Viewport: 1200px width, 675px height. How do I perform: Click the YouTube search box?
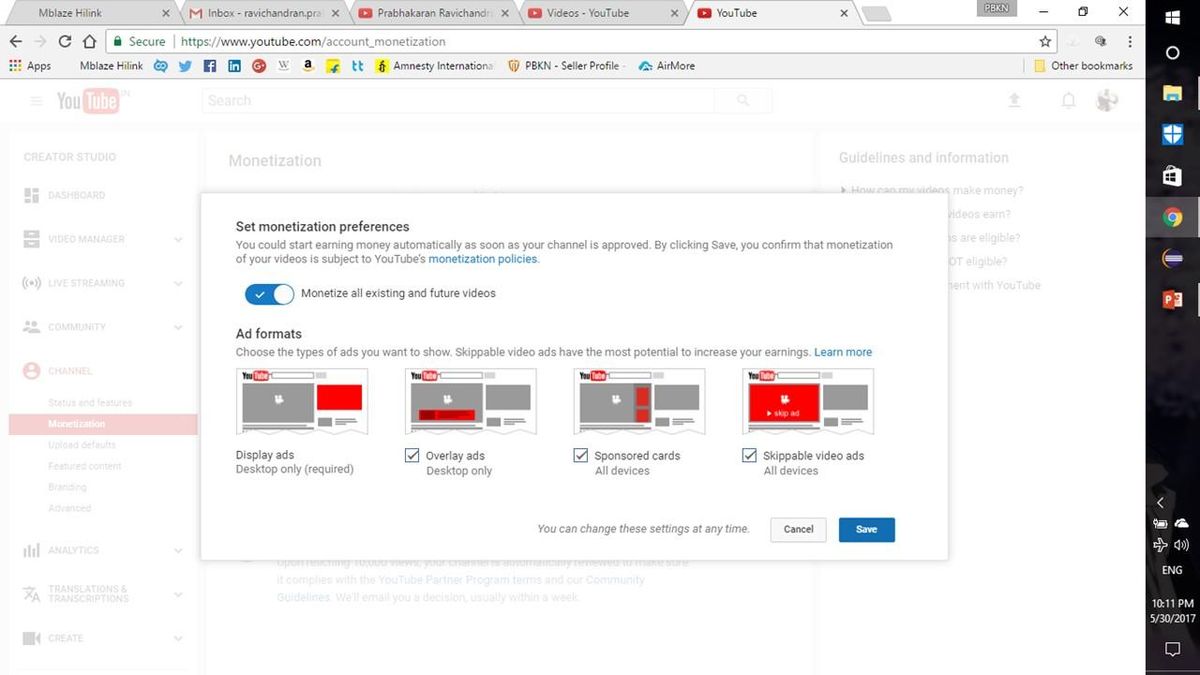[x=458, y=100]
